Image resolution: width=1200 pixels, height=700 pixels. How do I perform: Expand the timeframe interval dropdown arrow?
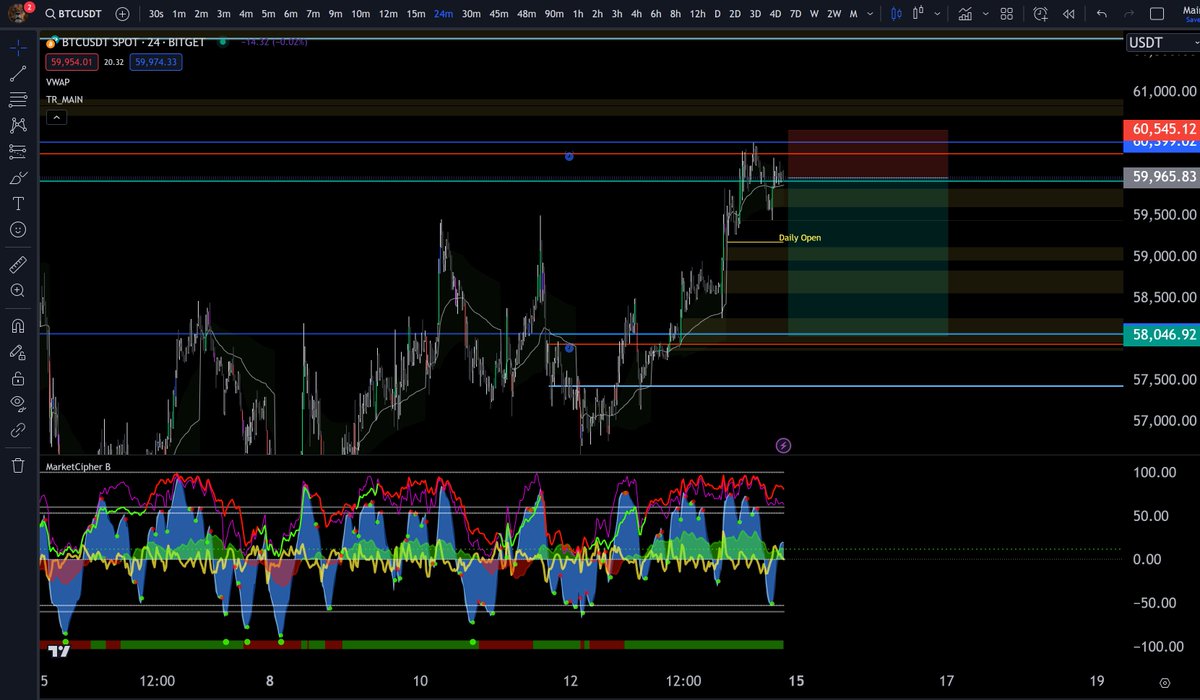pos(868,14)
